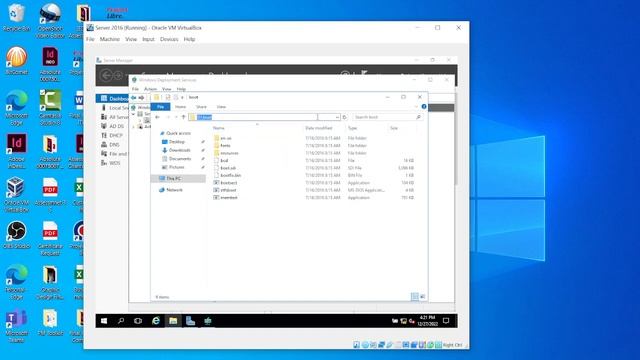The height and width of the screenshot is (360, 640).
Task: Launch Internet Explorer from guest taskbar
Action: tap(156, 321)
